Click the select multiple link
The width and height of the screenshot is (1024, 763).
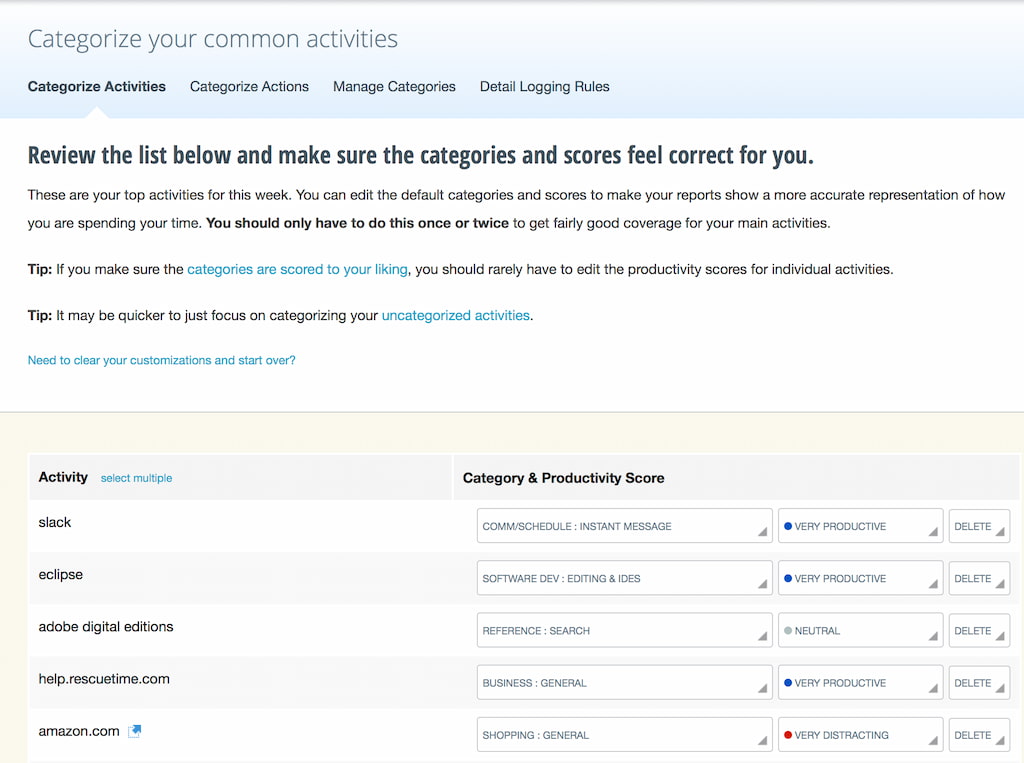tap(136, 478)
